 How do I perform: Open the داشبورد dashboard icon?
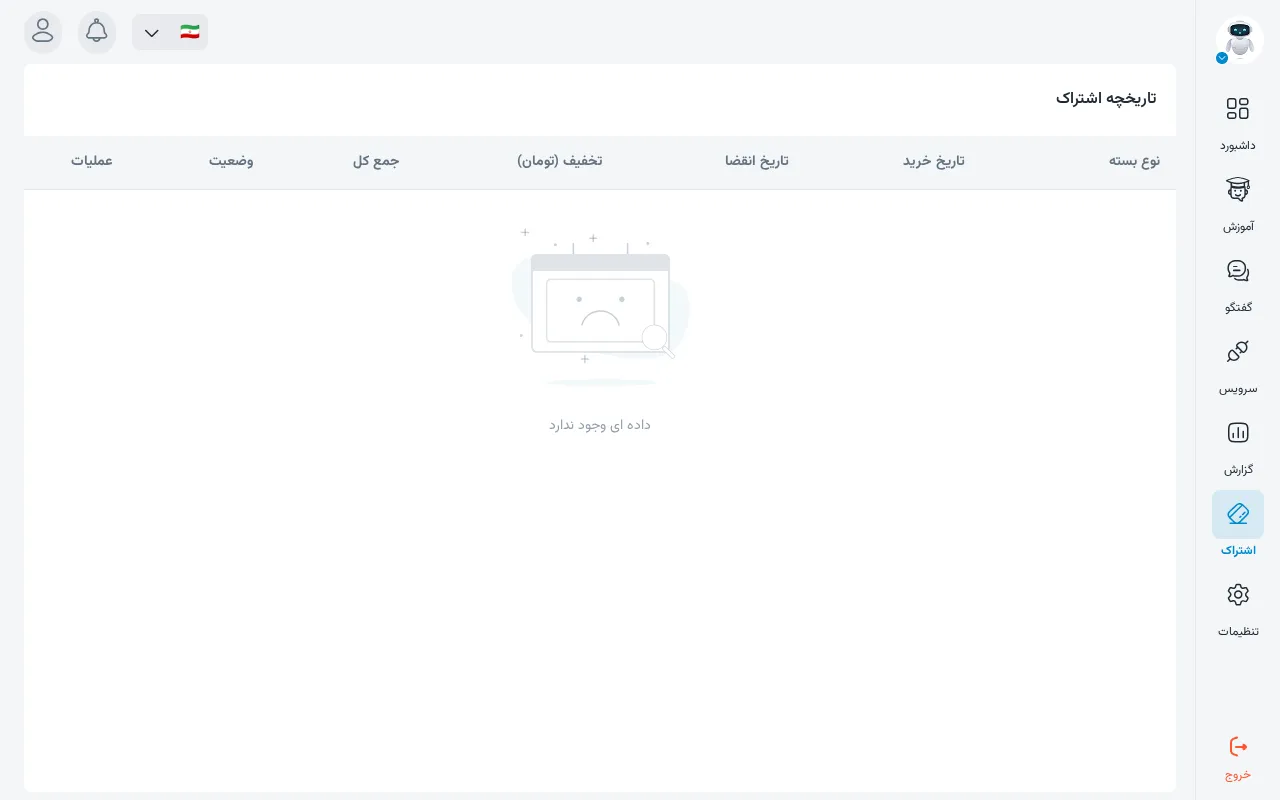pyautogui.click(x=1238, y=108)
